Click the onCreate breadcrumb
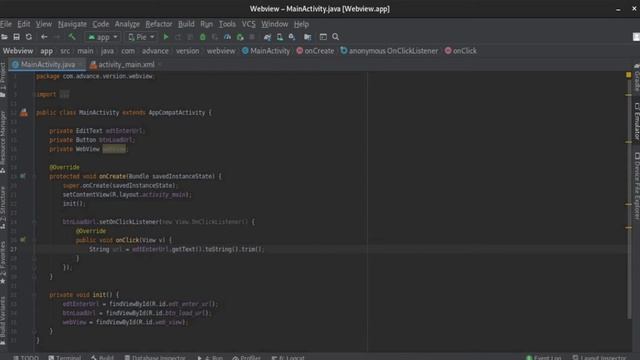Image resolution: width=640 pixels, height=360 pixels. coord(315,51)
